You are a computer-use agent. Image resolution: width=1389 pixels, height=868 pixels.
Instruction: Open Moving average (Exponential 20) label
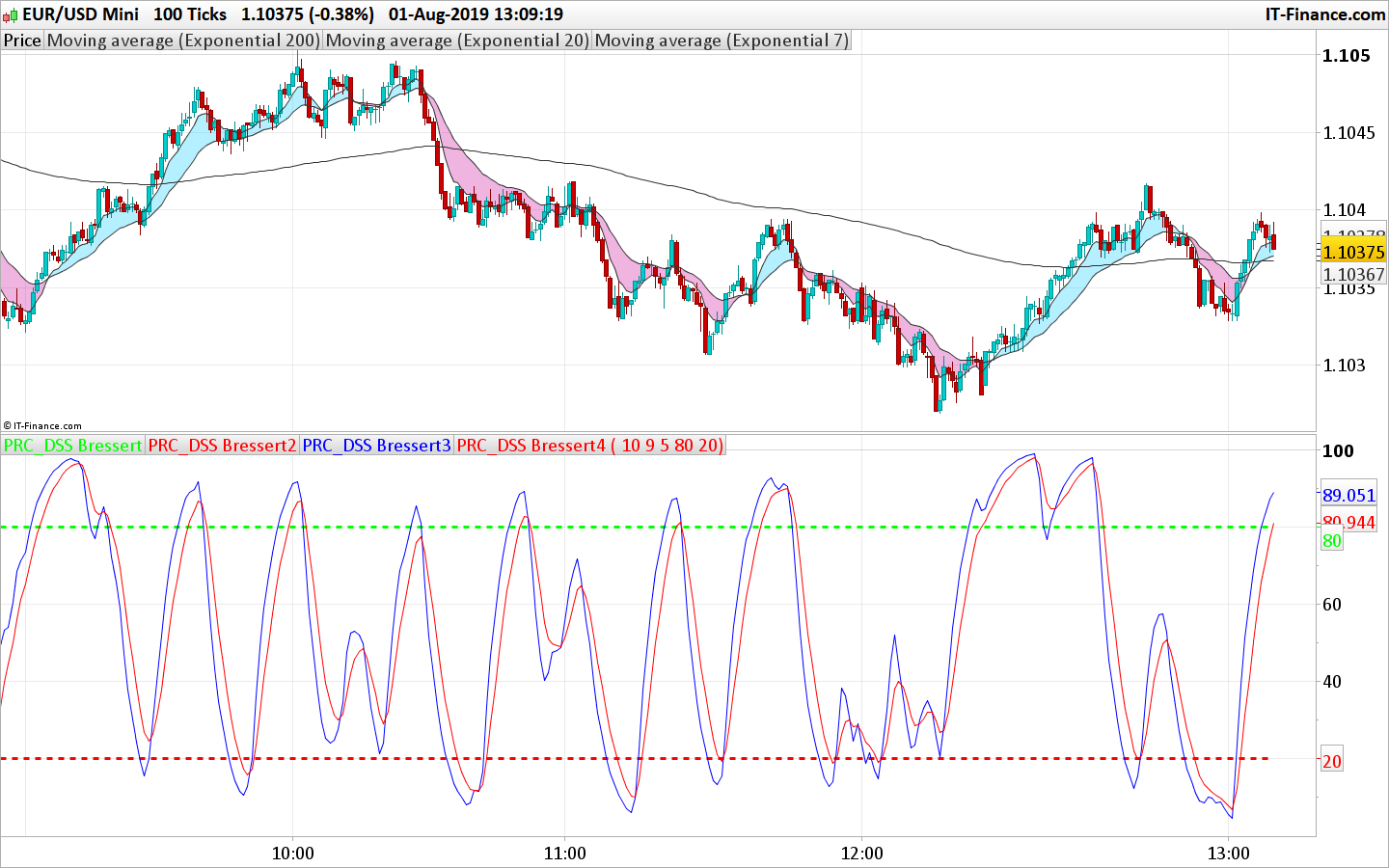457,41
